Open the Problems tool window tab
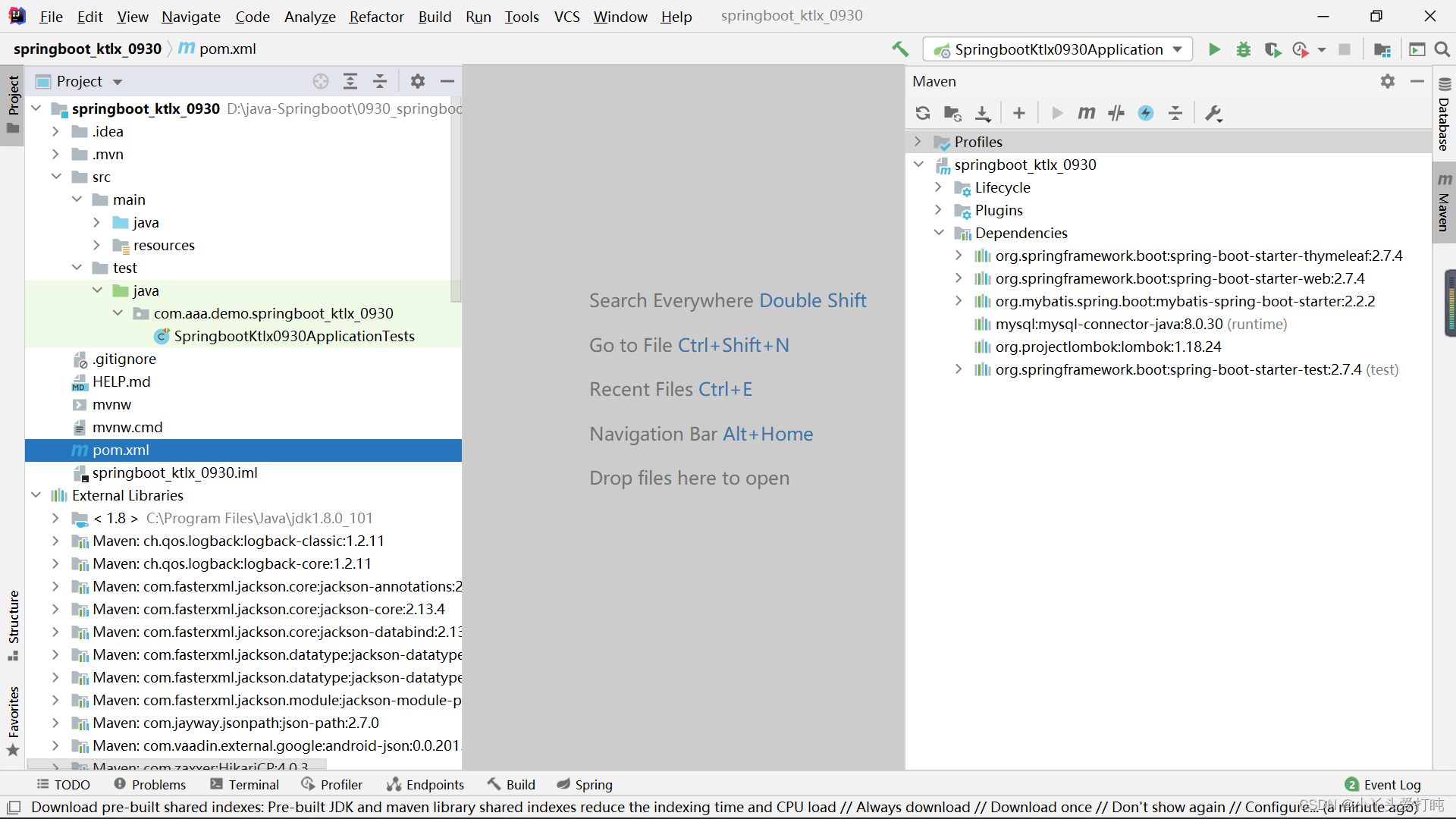Screen dimensions: 1456x819 [150, 784]
